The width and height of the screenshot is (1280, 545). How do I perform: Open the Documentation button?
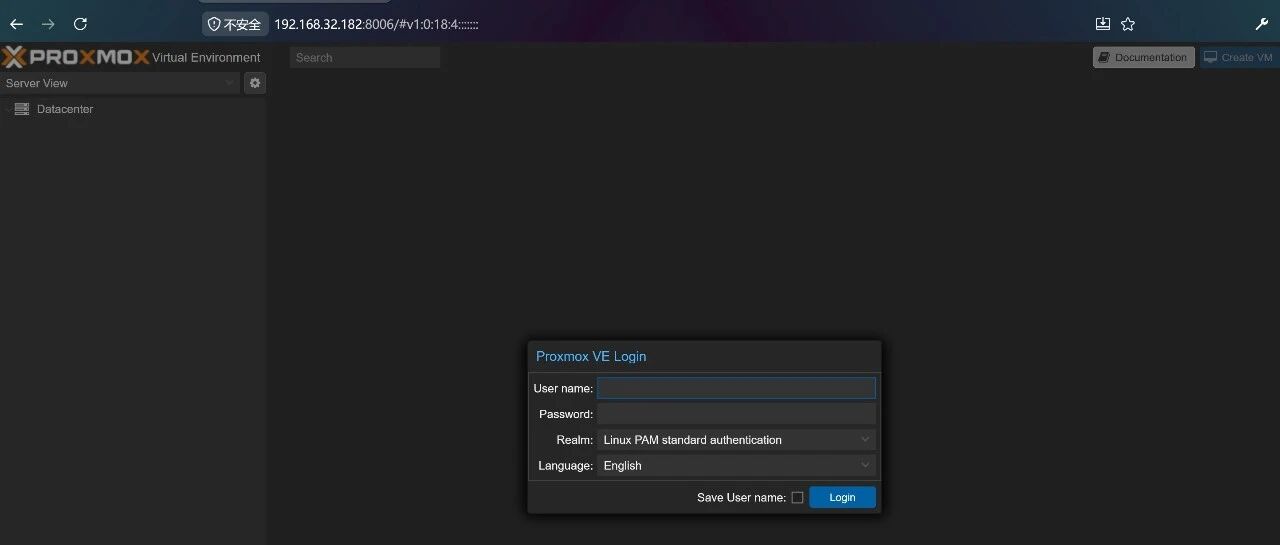tap(1143, 57)
